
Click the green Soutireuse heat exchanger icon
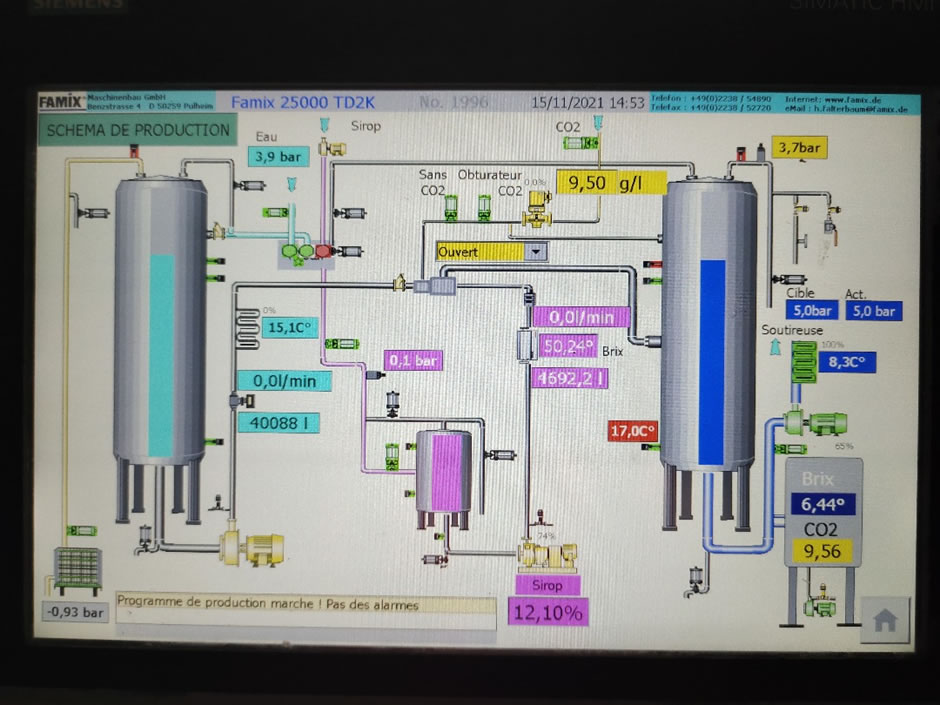[x=802, y=362]
